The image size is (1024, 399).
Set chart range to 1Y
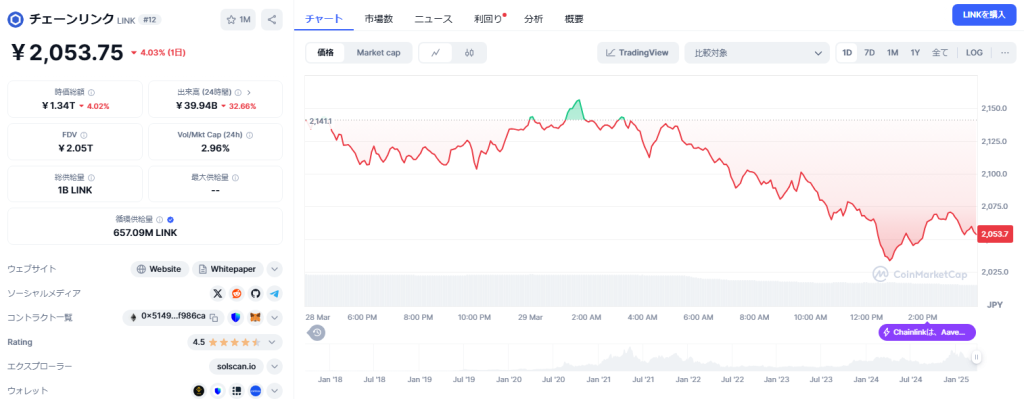click(x=916, y=53)
